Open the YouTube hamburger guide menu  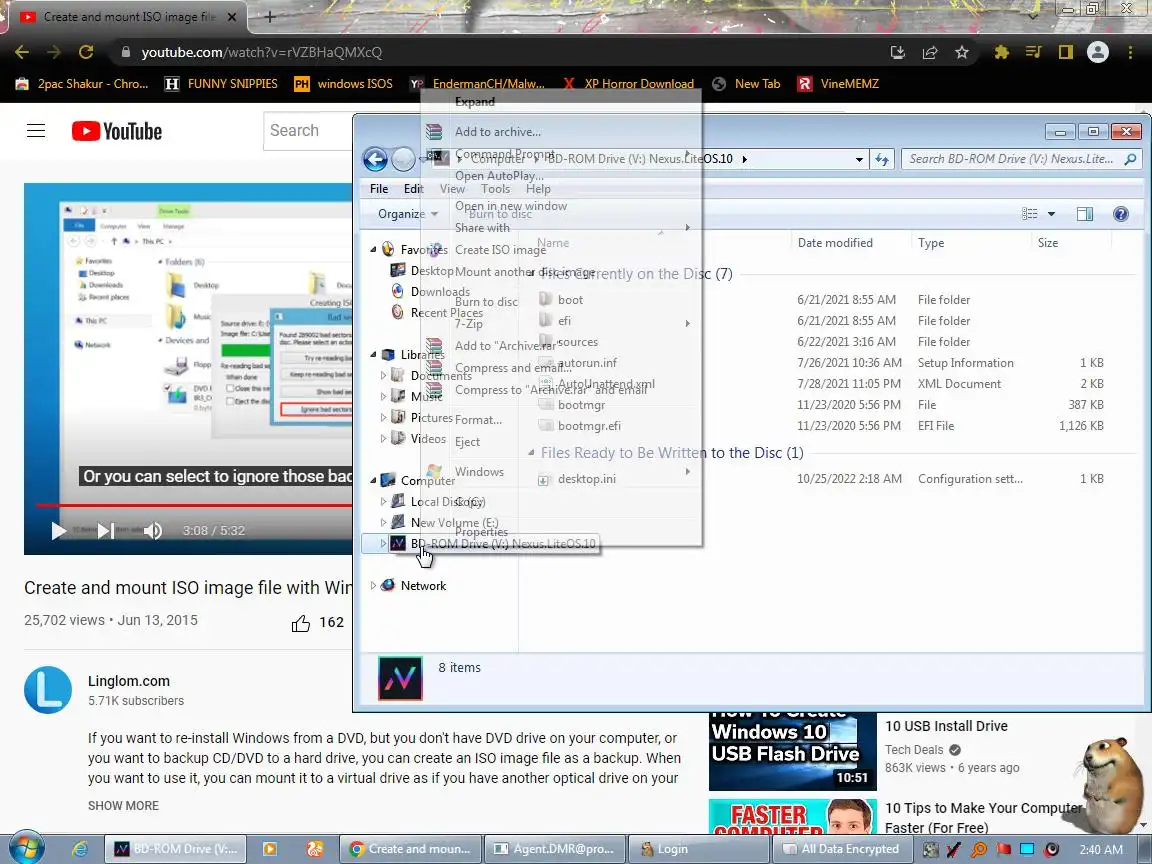(36, 131)
